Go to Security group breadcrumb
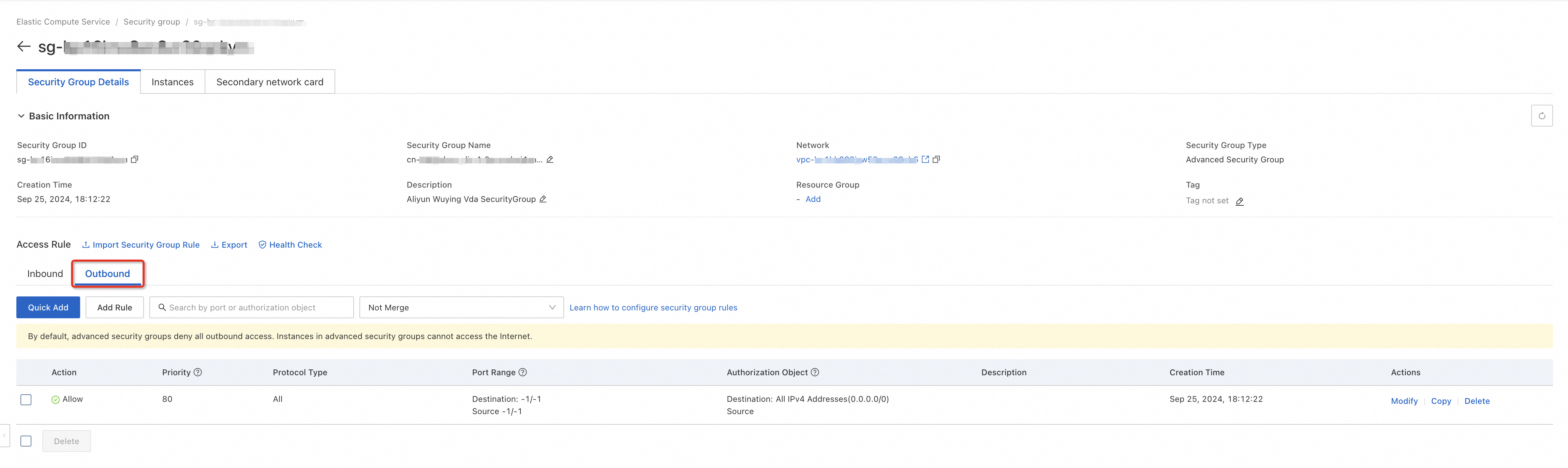The height and width of the screenshot is (468, 1568). (x=151, y=22)
